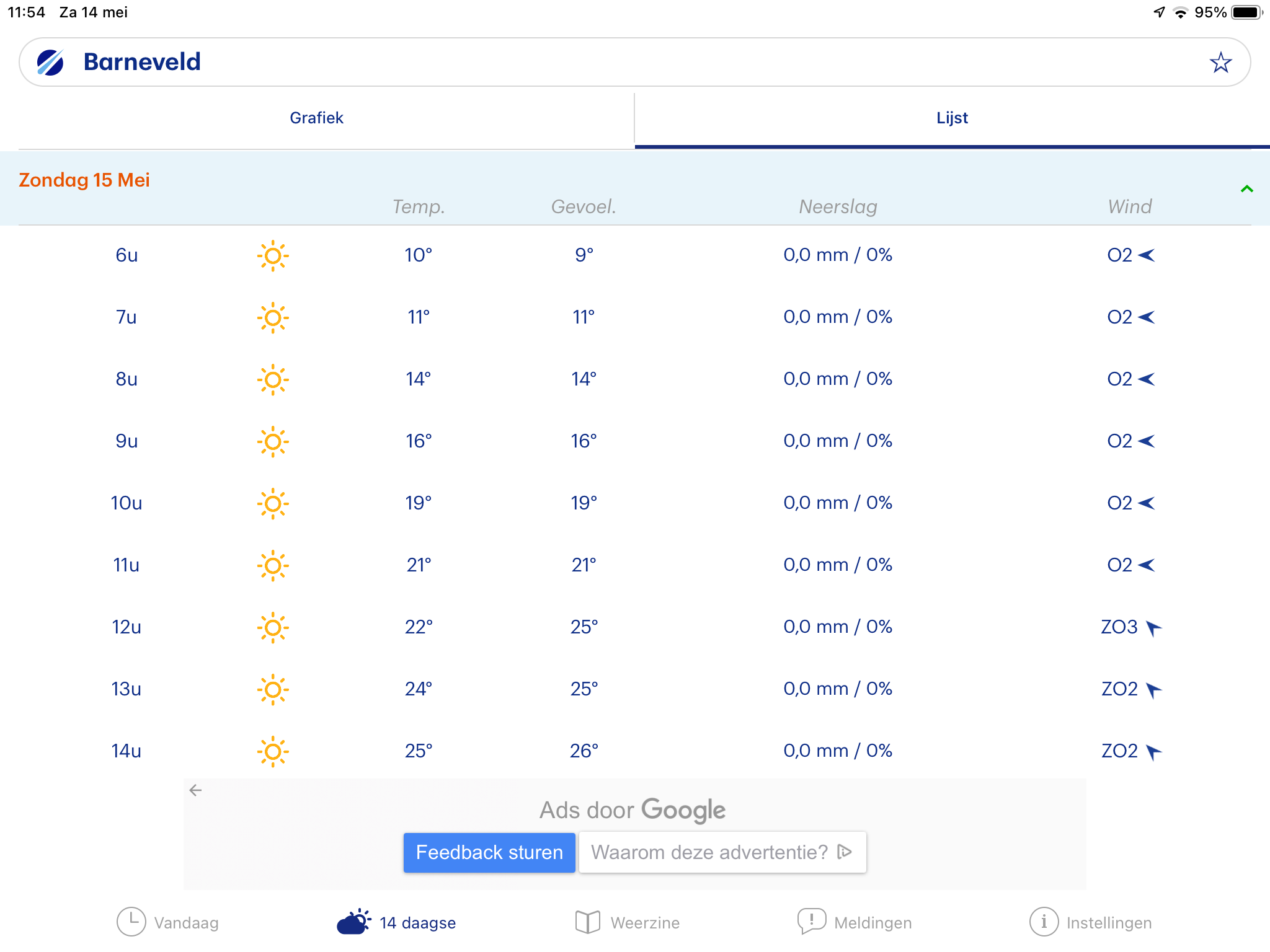Select the 6u hour label

127,255
